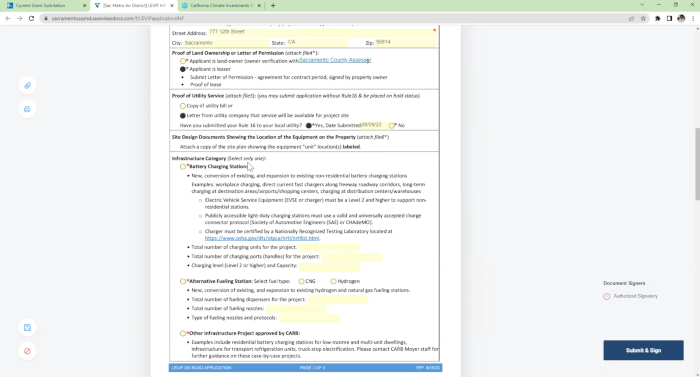The height and width of the screenshot is (377, 700).
Task: Bookmark this page with star icon
Action: (x=643, y=18)
